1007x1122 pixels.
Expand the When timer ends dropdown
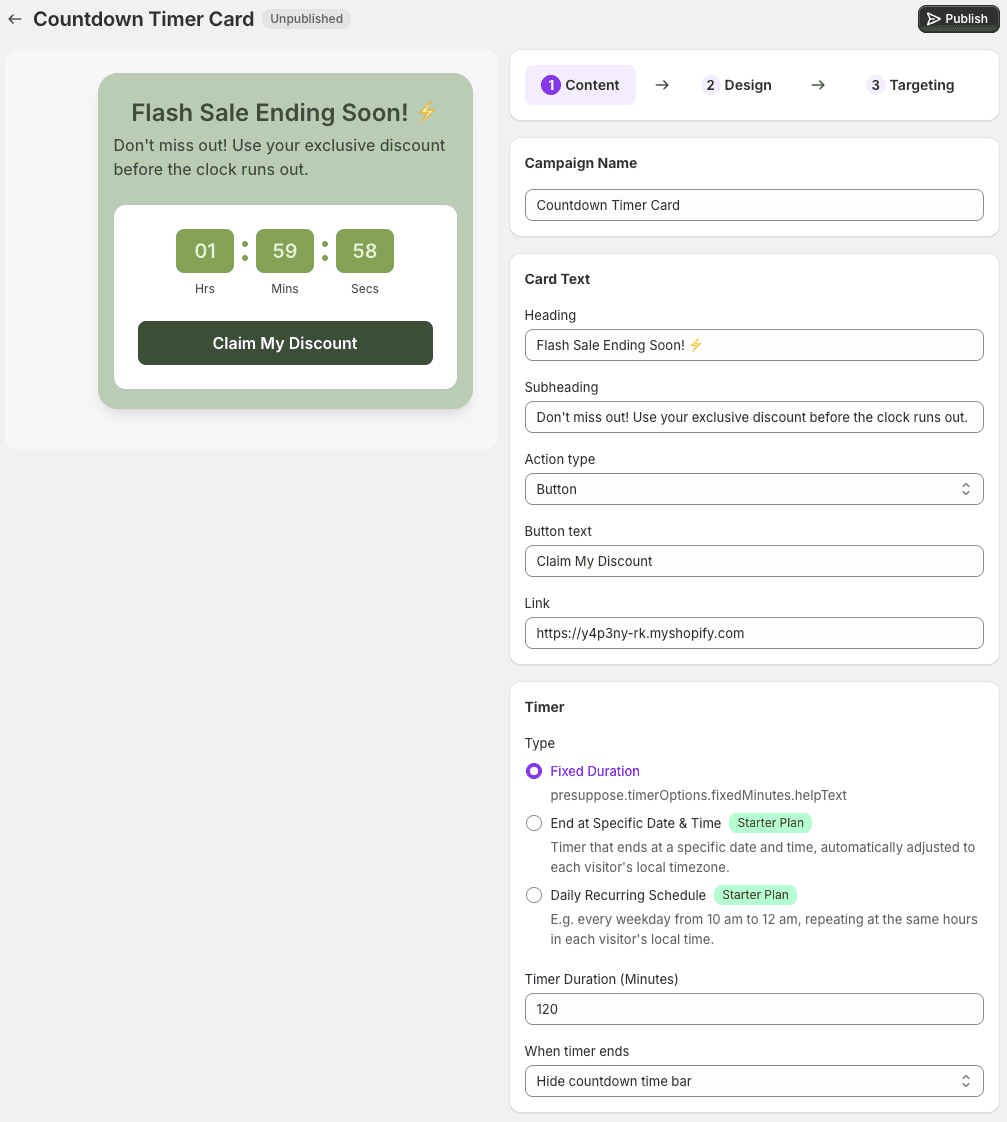tap(754, 1081)
